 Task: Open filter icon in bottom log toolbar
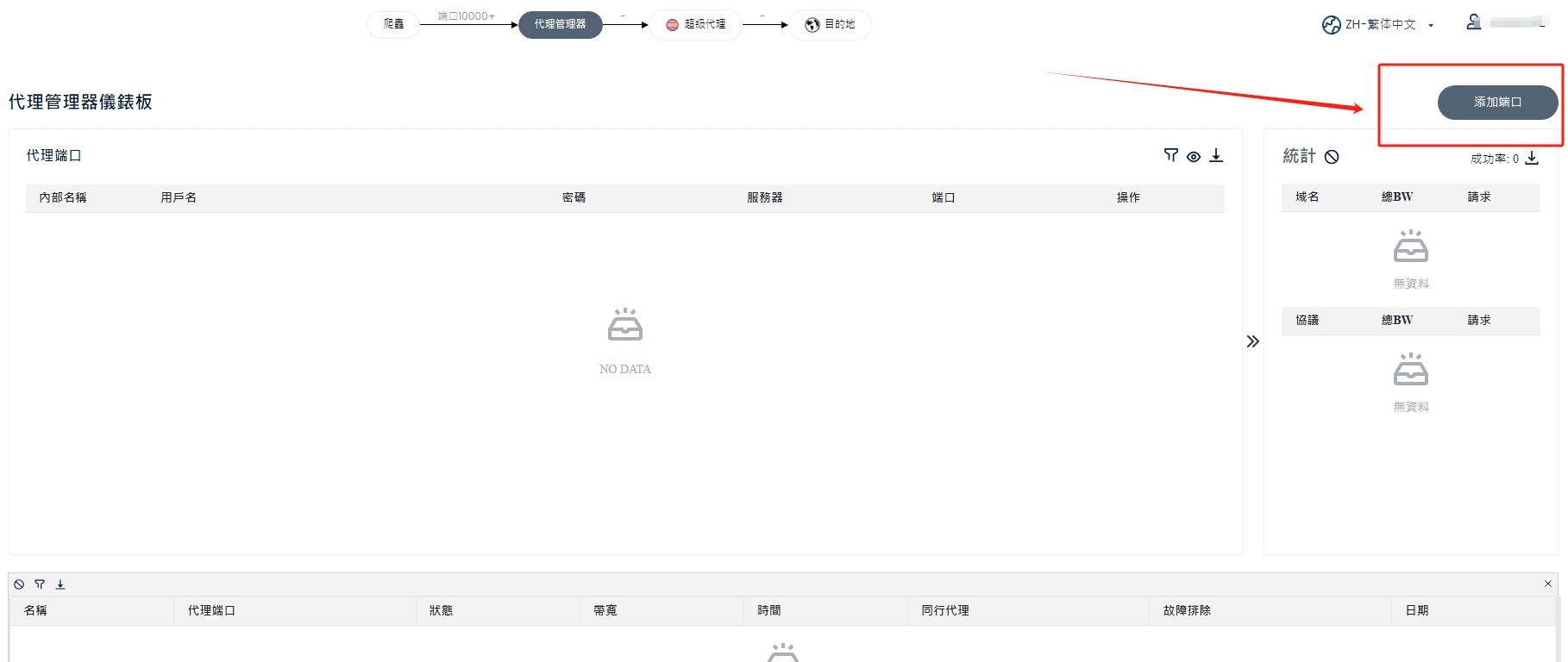click(40, 584)
